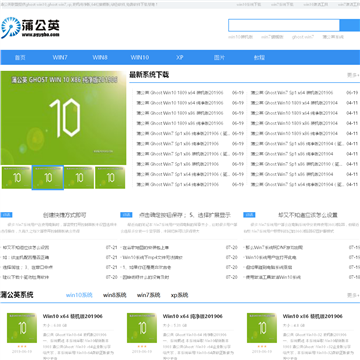Image resolution: width=360 pixels, height=360 pixels.
Task: Open Win10 x64 纯净版201906 title link
Action: coord(192,316)
